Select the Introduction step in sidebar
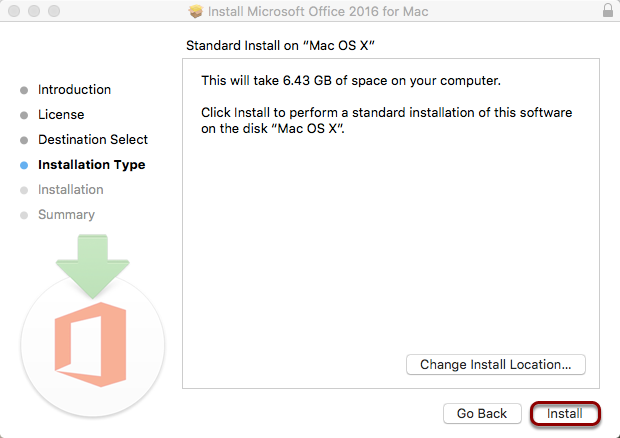620x438 pixels. [74, 90]
